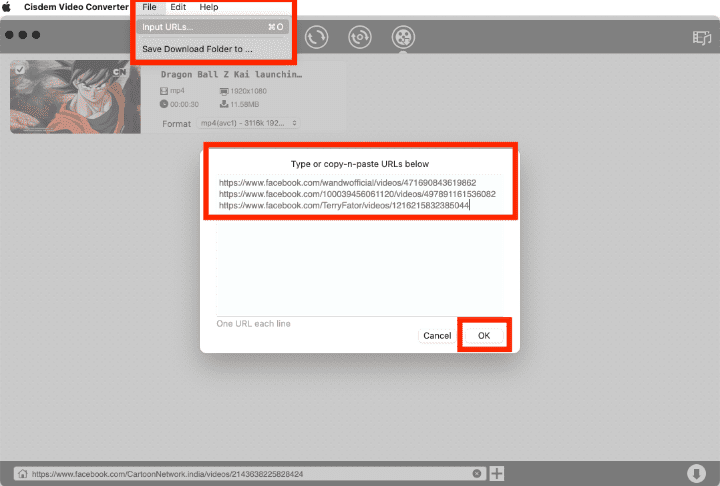This screenshot has width=720, height=486.
Task: Start download with the bottom arrow icon
Action: coord(696,474)
